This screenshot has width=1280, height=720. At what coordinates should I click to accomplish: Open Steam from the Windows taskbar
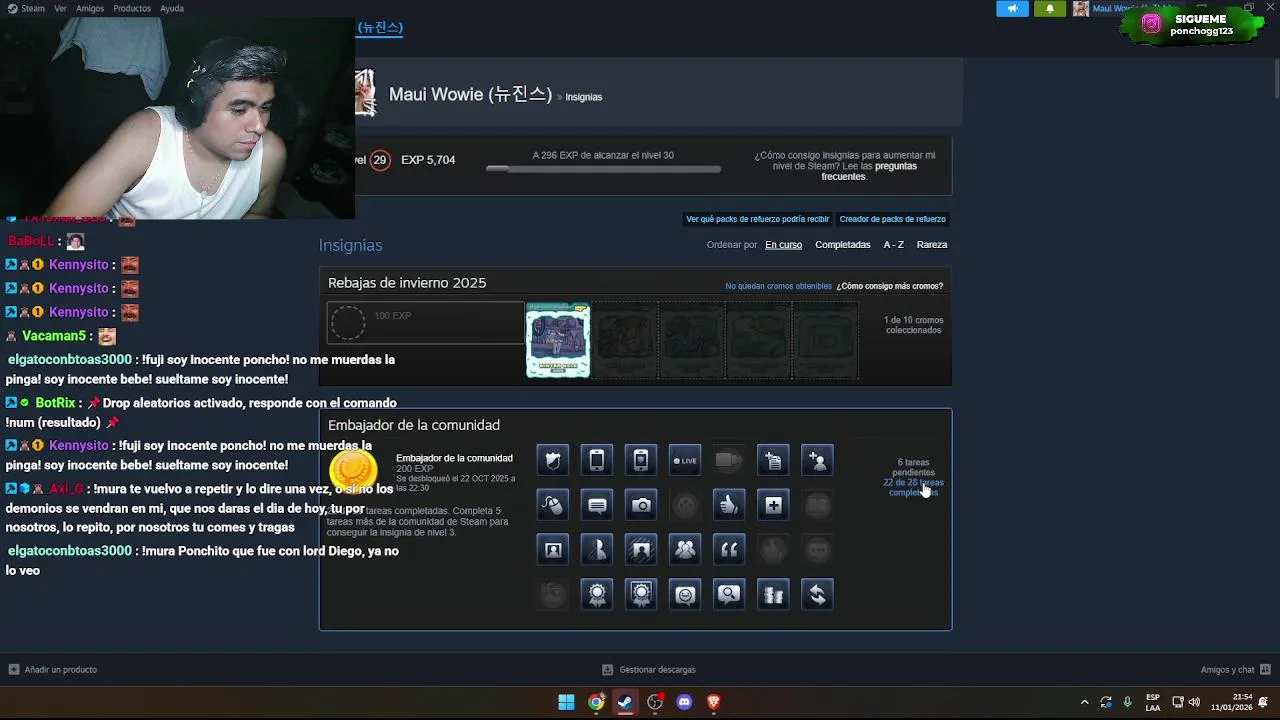point(625,702)
